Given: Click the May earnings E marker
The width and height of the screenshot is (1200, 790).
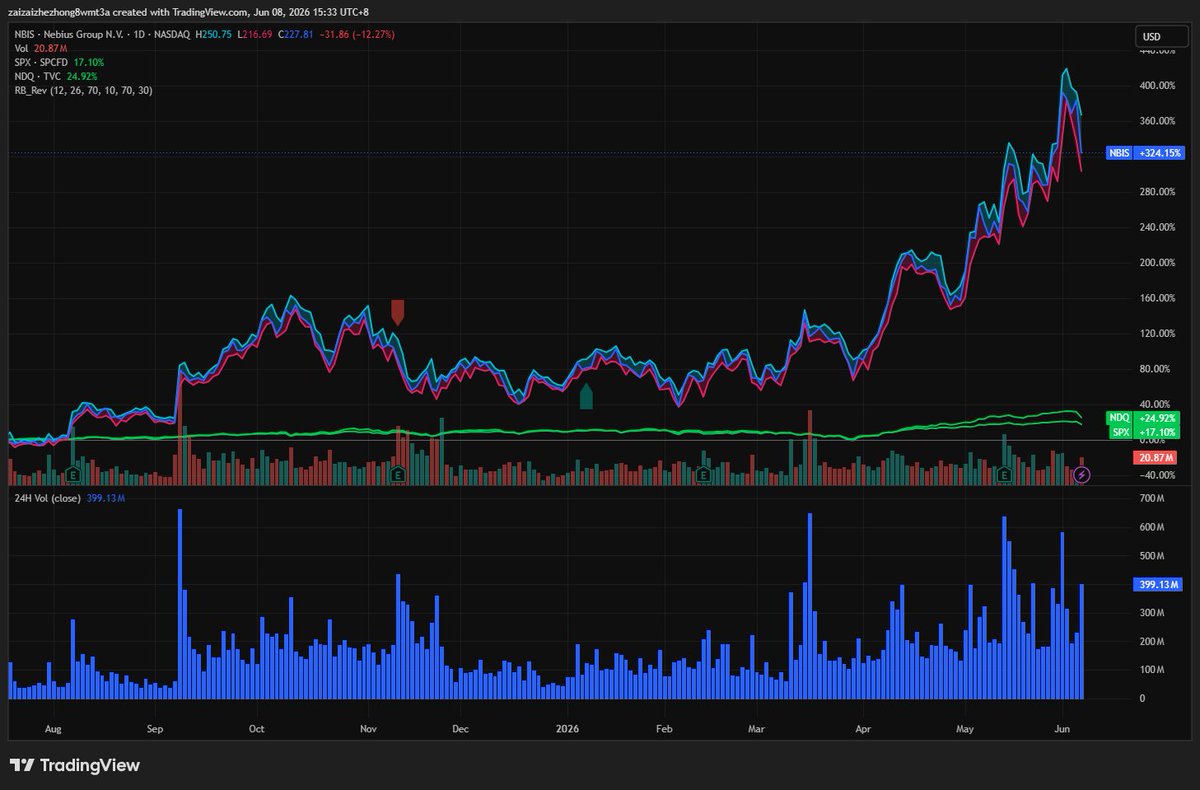Looking at the screenshot, I should 1004,475.
